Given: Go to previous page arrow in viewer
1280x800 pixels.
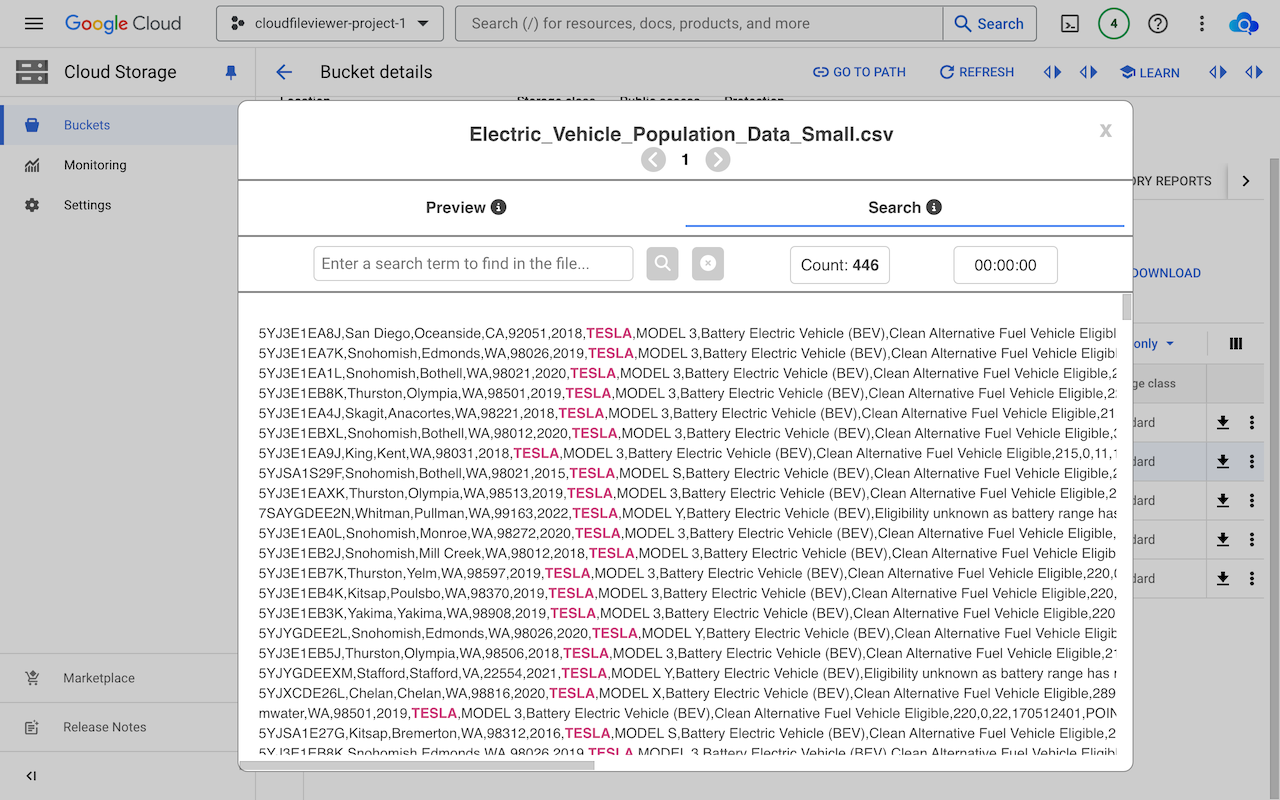Looking at the screenshot, I should 654,160.
